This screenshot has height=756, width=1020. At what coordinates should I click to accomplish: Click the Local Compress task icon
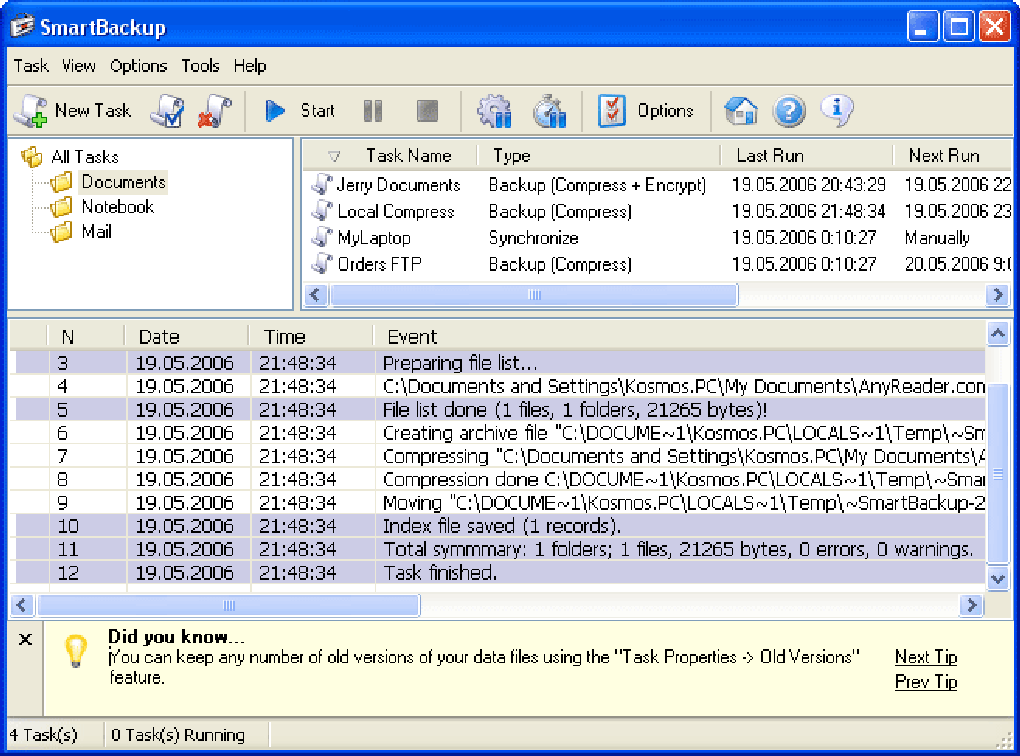[x=321, y=211]
